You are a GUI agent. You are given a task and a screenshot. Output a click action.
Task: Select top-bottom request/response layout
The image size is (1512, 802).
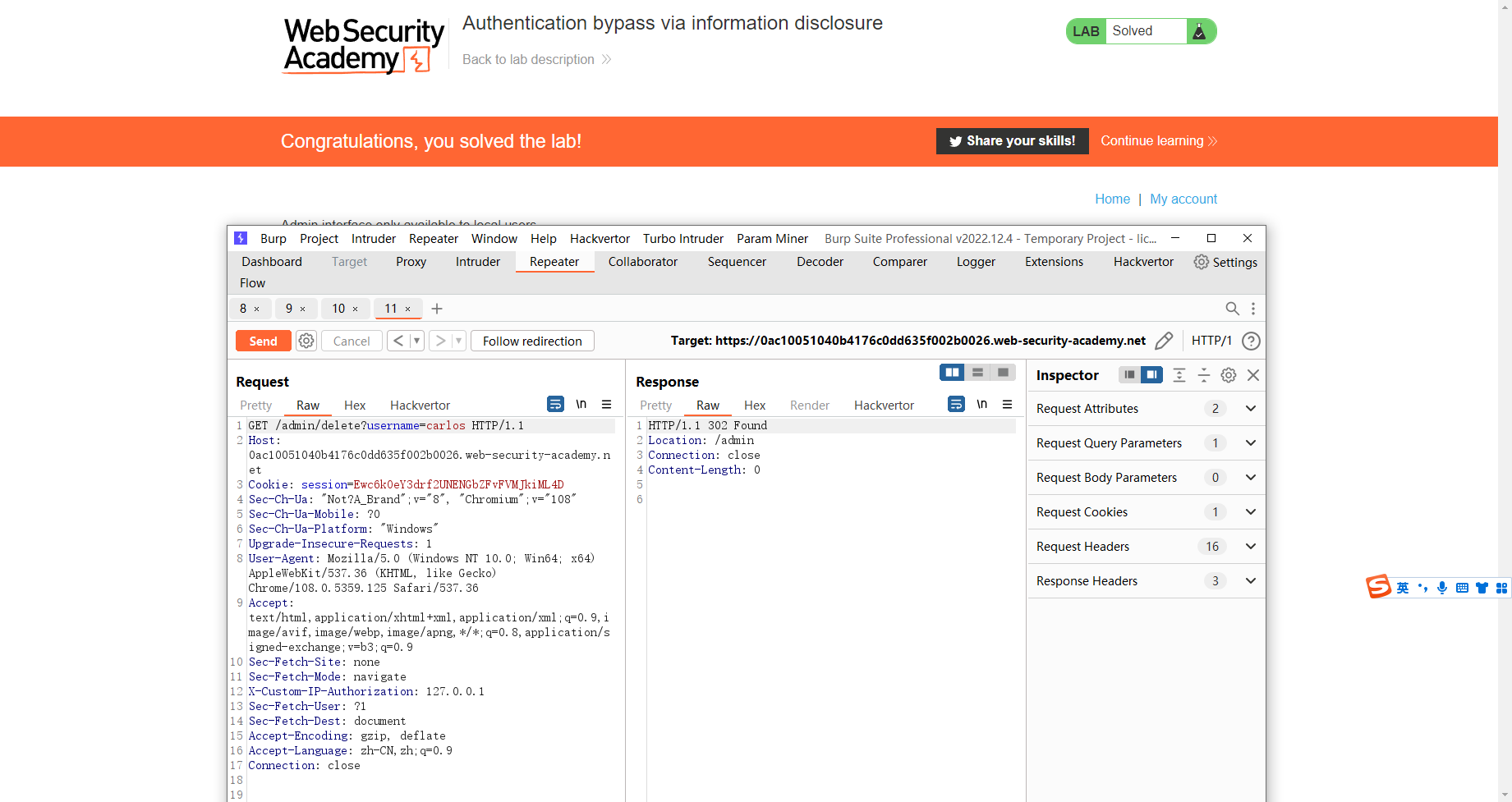coord(977,373)
